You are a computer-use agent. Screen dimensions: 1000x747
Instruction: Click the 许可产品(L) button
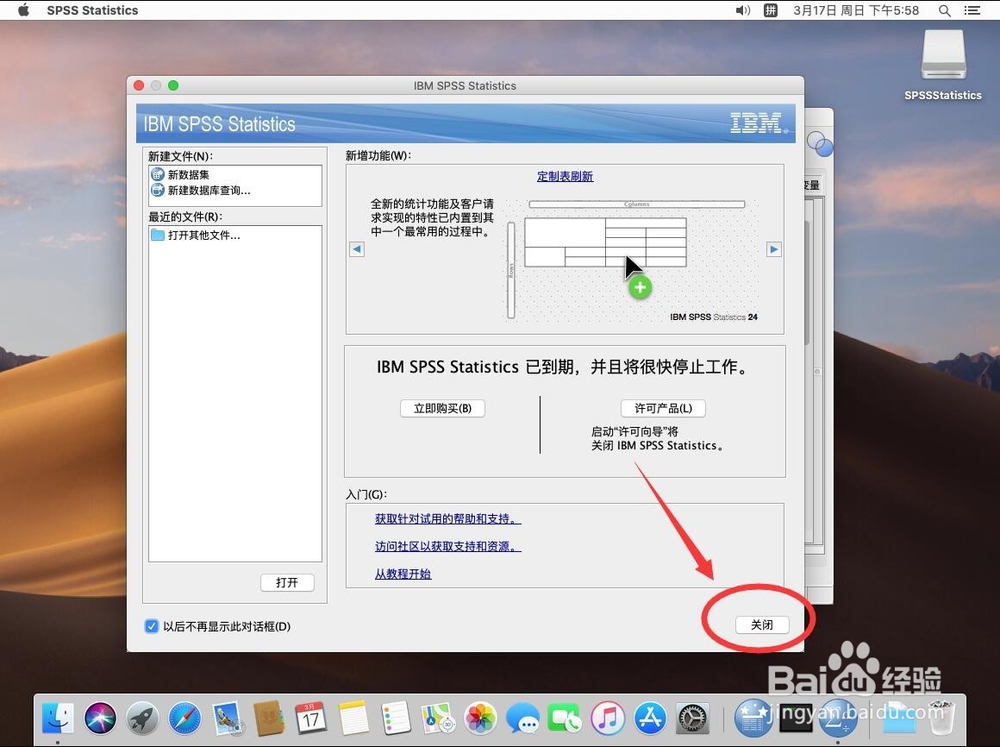click(665, 408)
